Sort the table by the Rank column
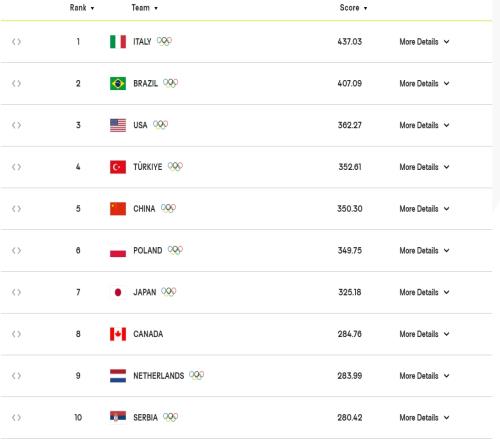Image resolution: width=500 pixels, height=440 pixels. (x=82, y=8)
